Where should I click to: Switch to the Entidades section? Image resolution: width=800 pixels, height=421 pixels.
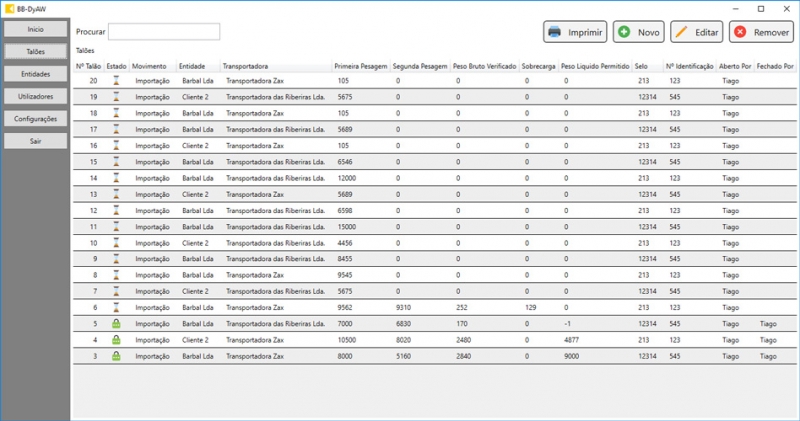[35, 74]
